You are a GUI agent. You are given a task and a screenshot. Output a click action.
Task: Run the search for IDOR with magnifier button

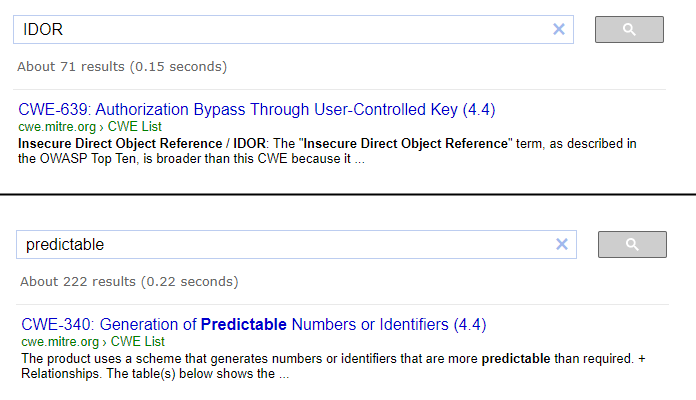[629, 30]
